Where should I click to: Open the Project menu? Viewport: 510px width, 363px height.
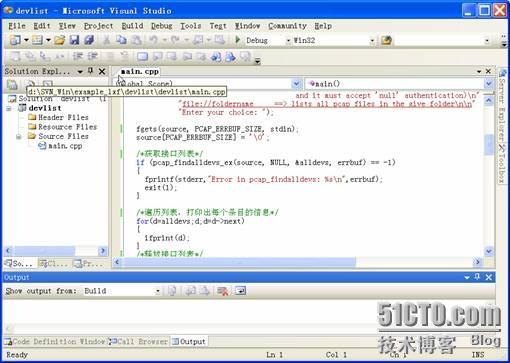[x=98, y=26]
